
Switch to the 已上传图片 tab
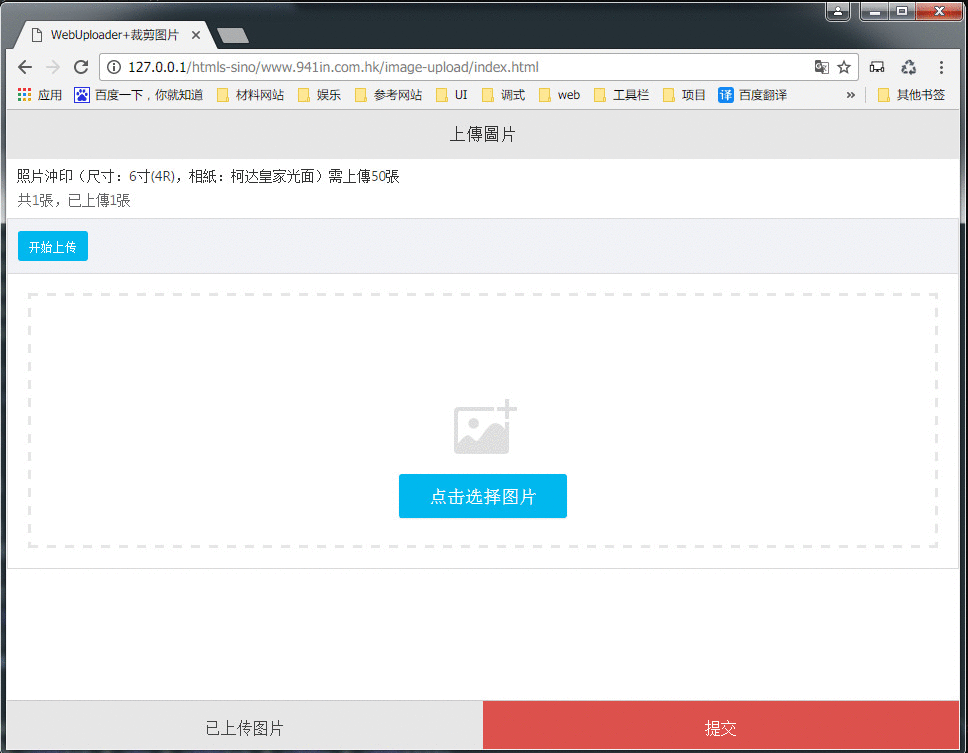[241, 727]
